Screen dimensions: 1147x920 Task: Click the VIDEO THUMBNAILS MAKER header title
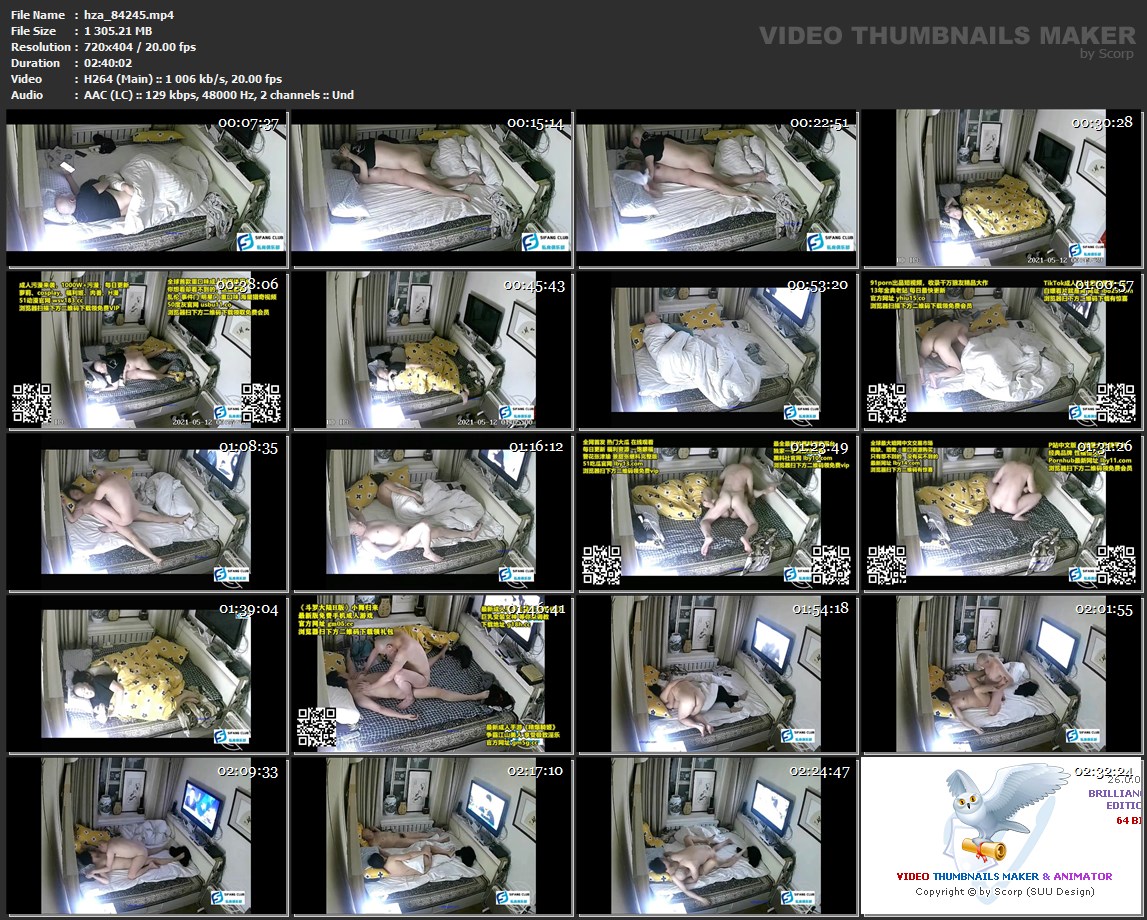click(947, 35)
